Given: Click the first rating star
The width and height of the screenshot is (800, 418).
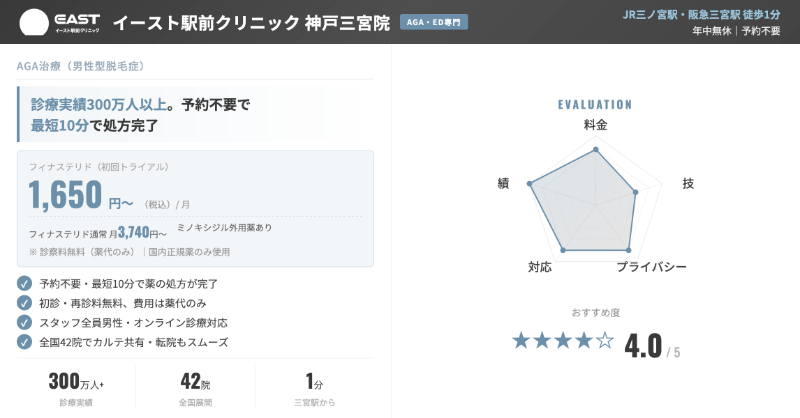Looking at the screenshot, I should point(521,341).
